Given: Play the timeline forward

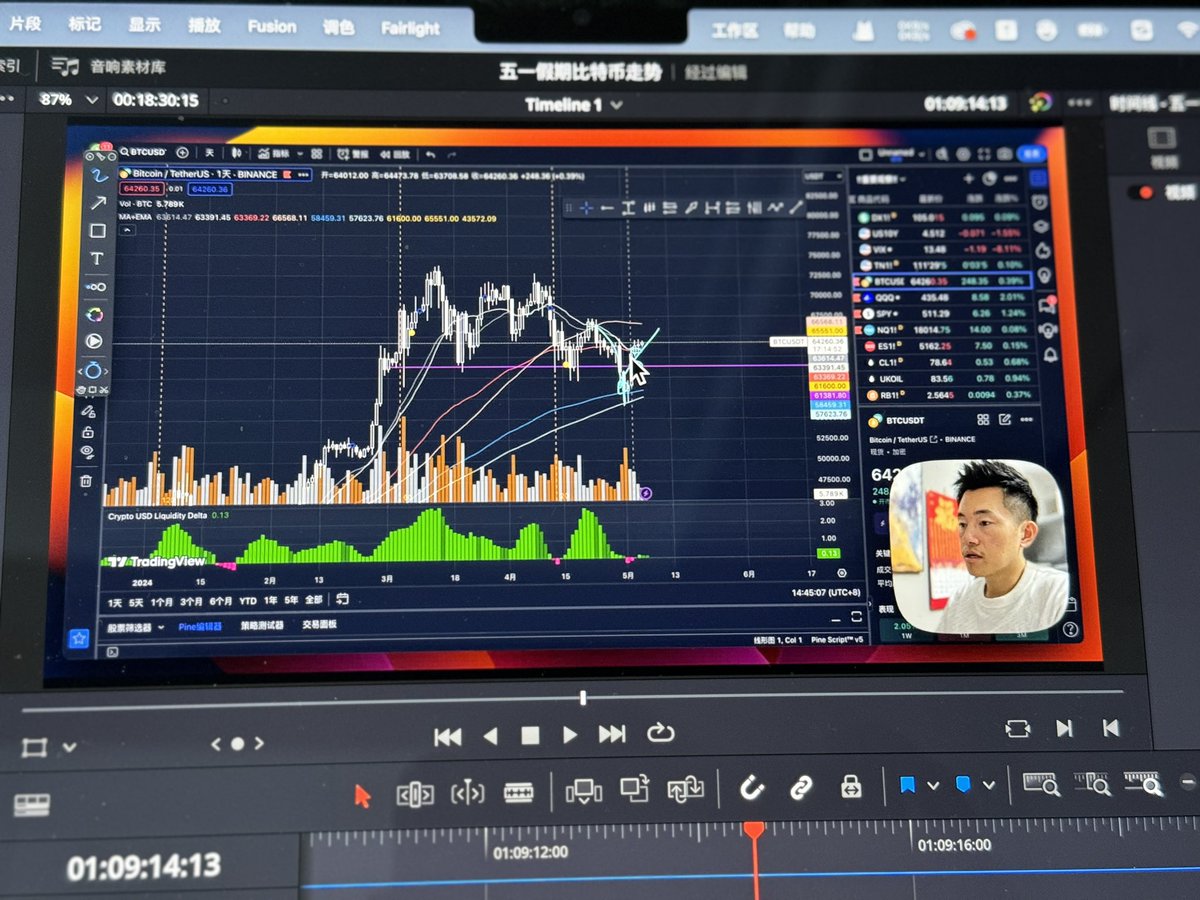Looking at the screenshot, I should pos(570,735).
